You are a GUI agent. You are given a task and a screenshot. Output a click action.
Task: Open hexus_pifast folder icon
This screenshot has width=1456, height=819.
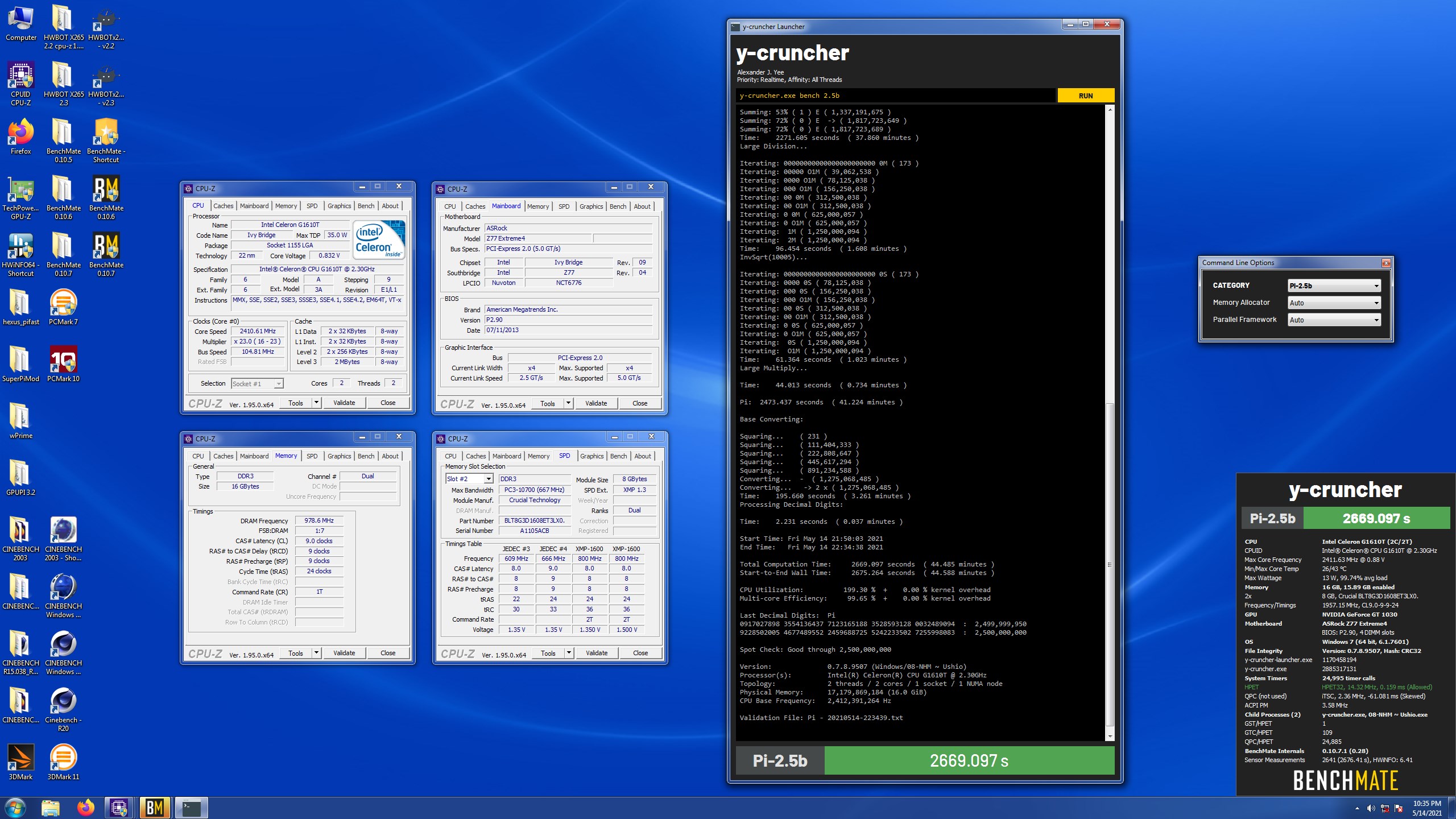(21, 307)
